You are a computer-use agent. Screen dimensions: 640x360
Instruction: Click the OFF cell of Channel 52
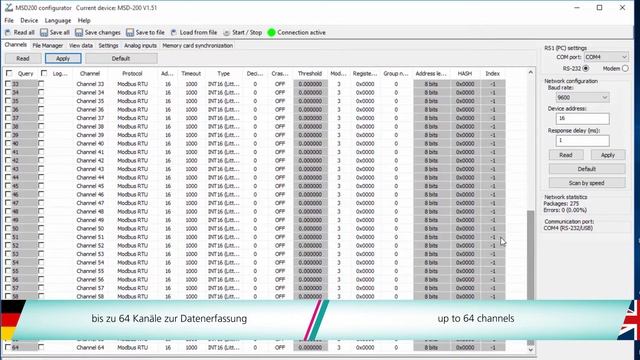280,245
